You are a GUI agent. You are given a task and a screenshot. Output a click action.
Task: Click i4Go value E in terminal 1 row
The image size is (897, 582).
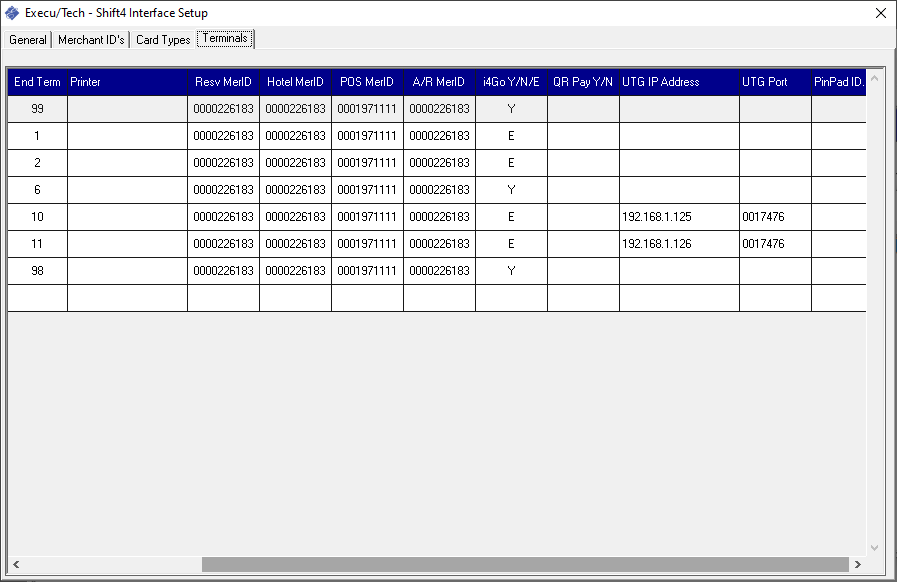pos(511,136)
